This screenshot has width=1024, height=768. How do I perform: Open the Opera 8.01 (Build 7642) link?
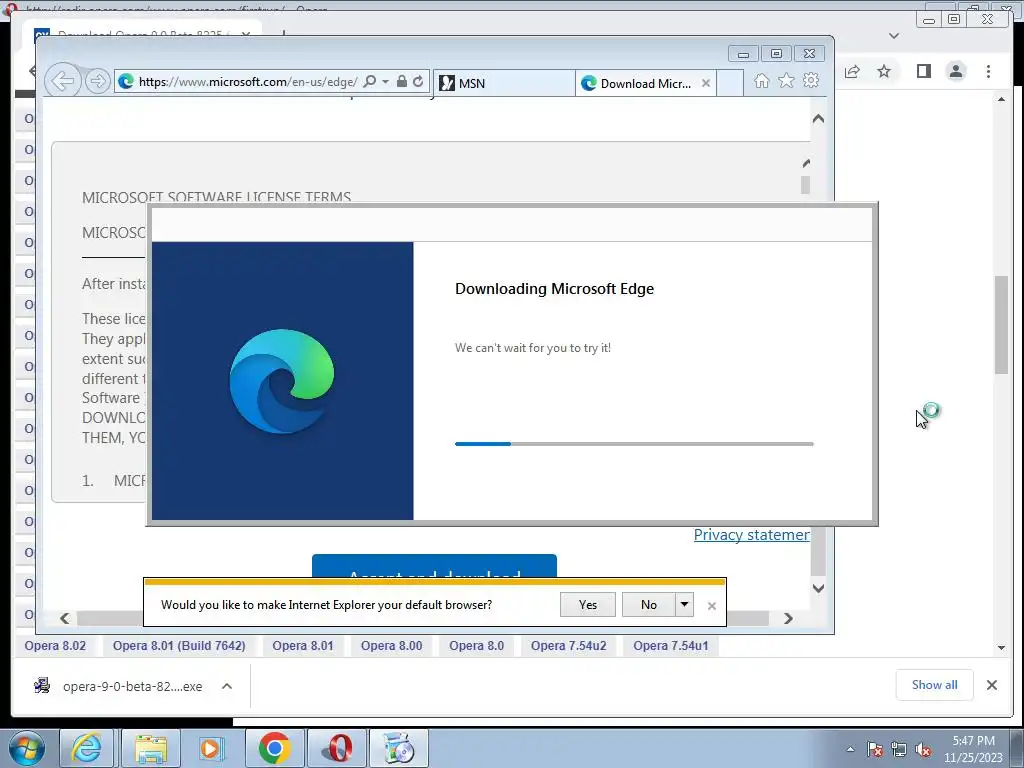(179, 646)
